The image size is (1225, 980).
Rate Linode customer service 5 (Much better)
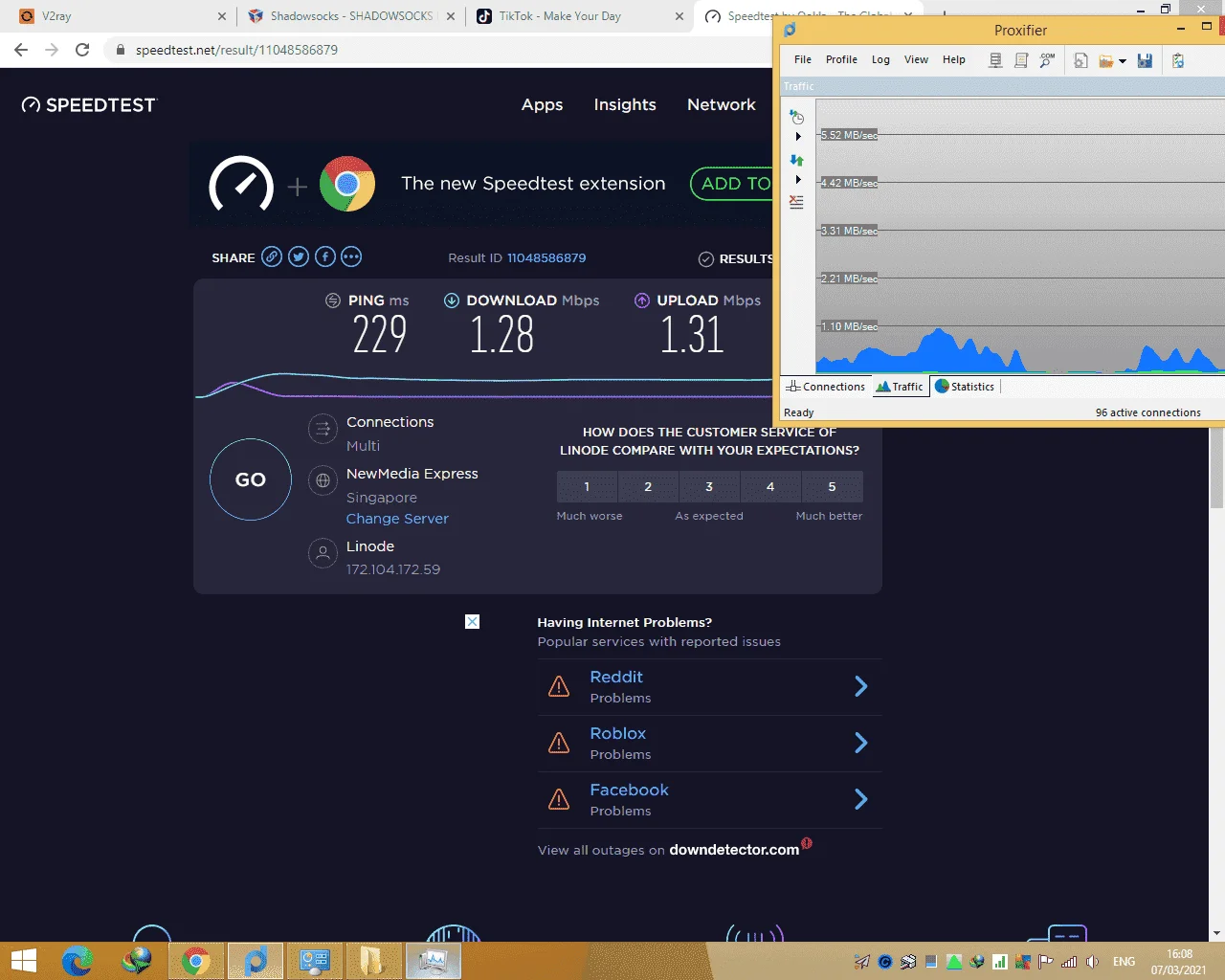coord(833,486)
